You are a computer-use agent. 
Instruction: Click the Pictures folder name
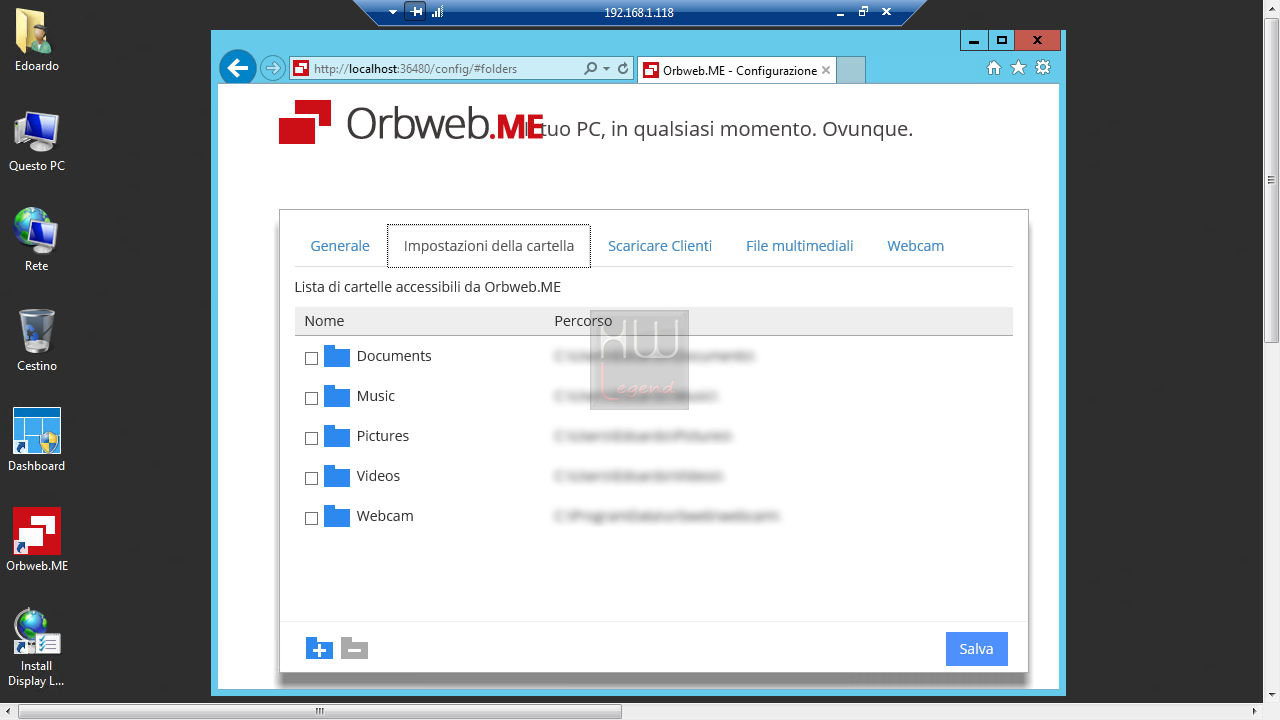[383, 436]
